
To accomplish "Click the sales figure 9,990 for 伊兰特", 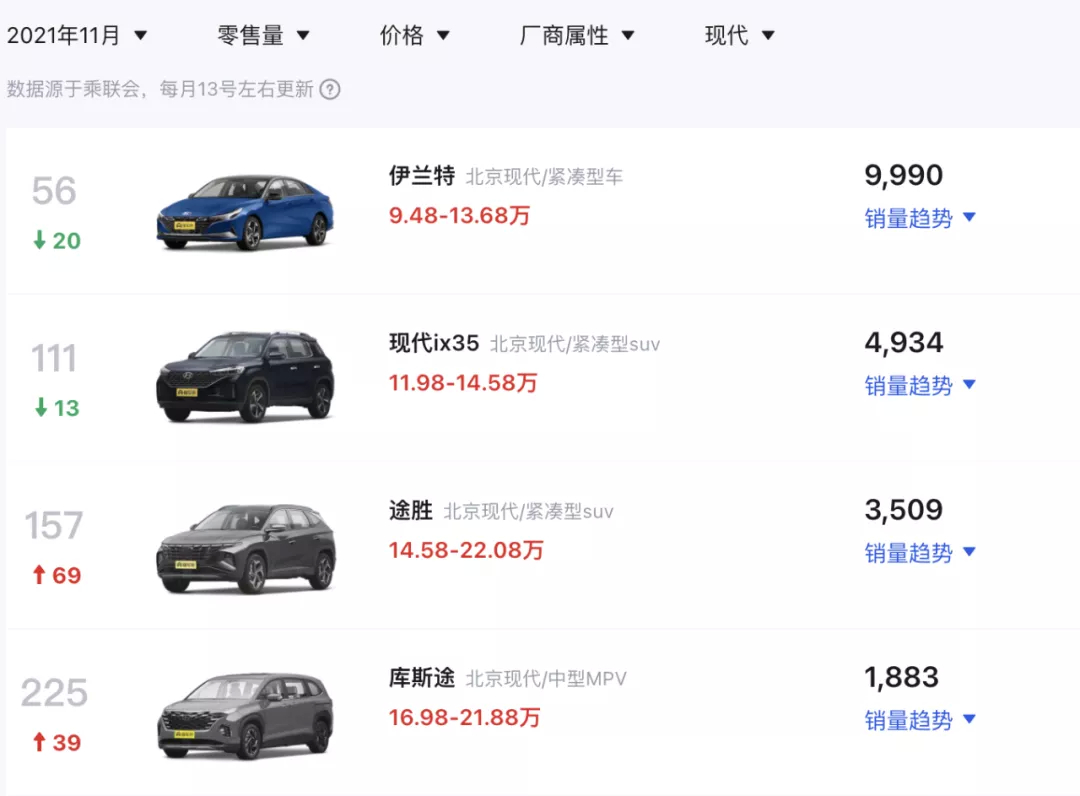I will (x=903, y=174).
